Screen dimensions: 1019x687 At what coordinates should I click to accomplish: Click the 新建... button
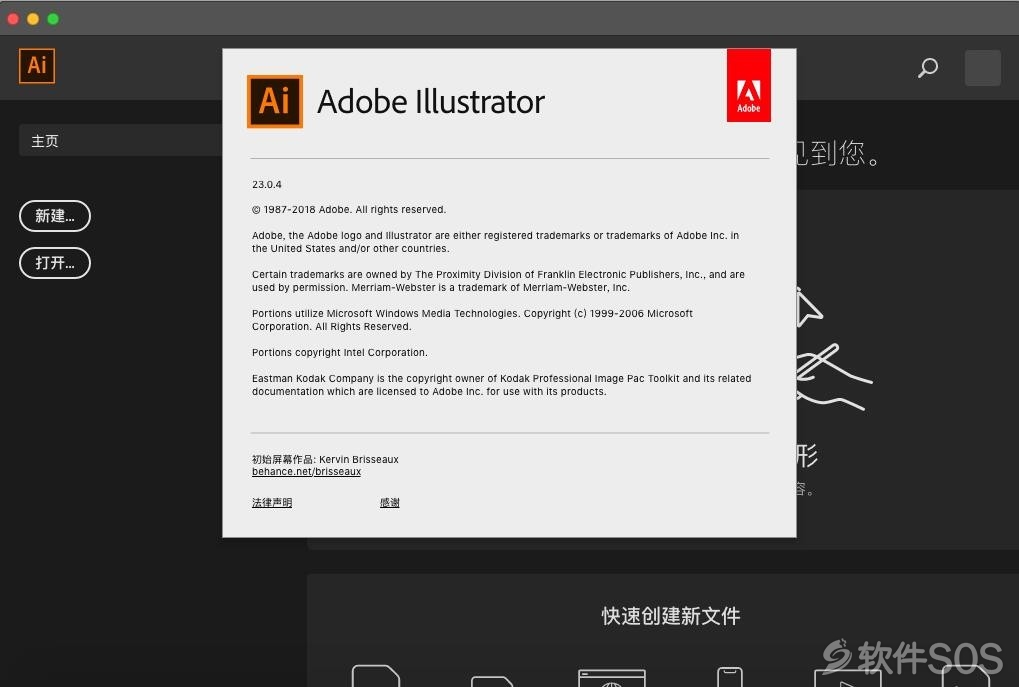(x=55, y=216)
